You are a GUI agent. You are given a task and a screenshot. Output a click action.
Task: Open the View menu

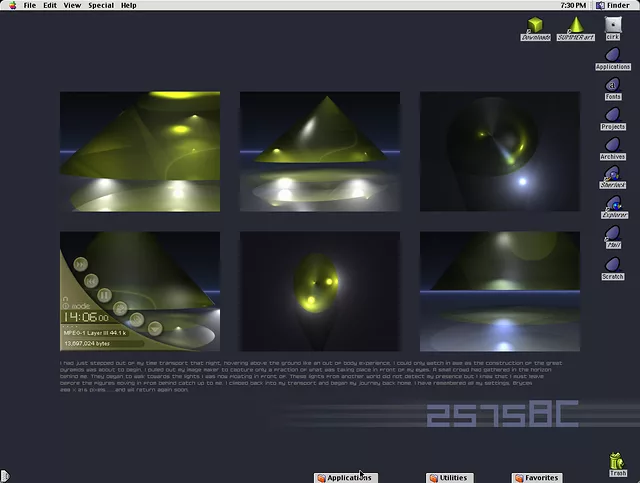72,6
